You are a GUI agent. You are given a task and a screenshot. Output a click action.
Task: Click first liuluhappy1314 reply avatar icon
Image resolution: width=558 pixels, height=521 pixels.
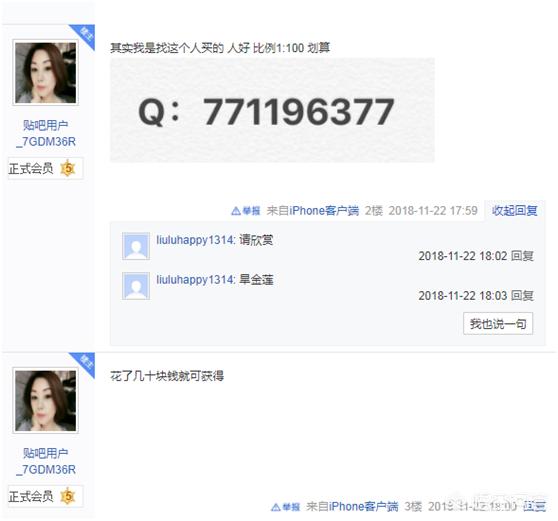pyautogui.click(x=136, y=246)
